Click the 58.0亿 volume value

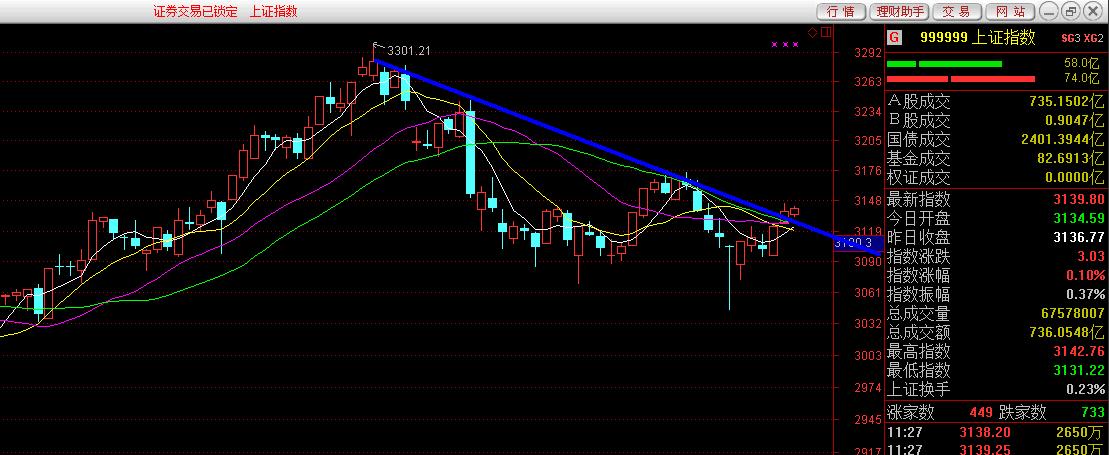pyautogui.click(x=1082, y=63)
